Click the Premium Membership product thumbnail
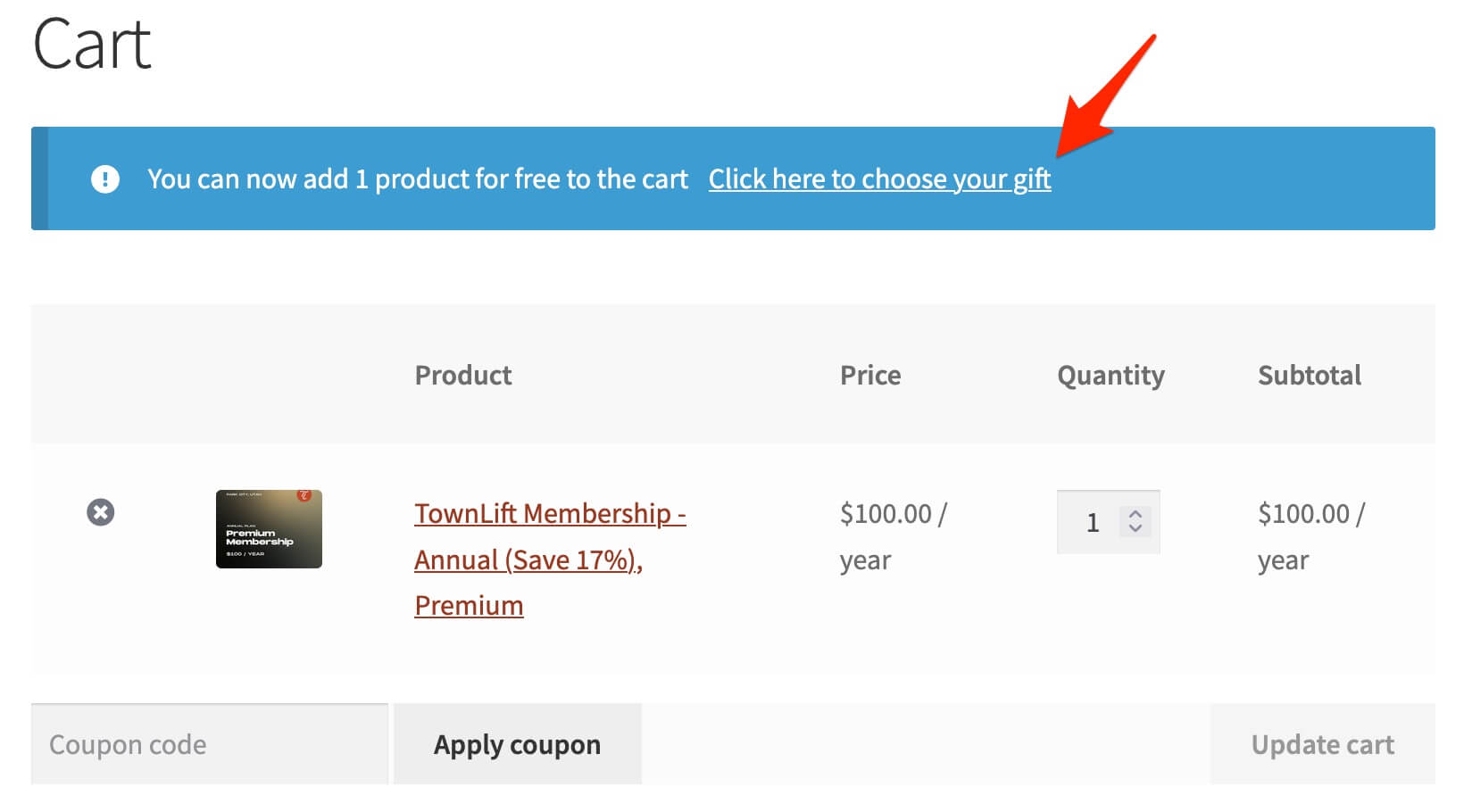 (269, 529)
